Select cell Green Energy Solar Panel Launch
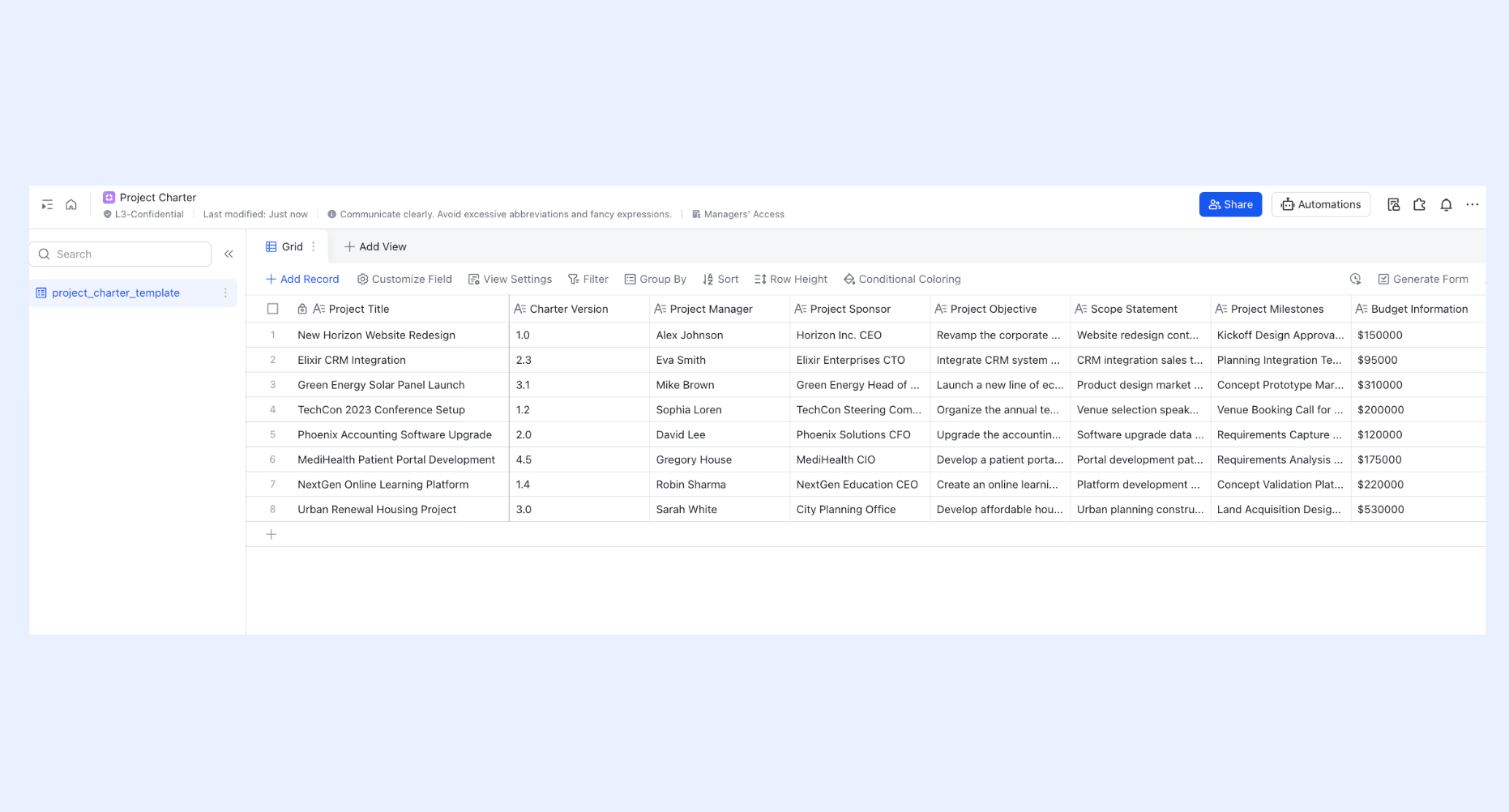This screenshot has height=812, width=1509. pyautogui.click(x=400, y=386)
